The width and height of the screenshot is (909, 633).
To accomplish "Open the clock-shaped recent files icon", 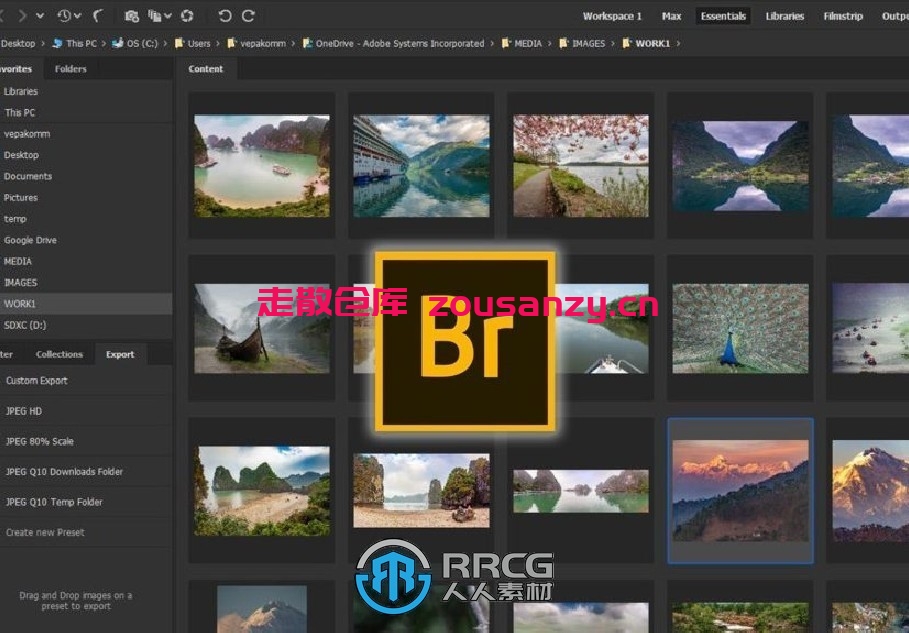I will (x=64, y=16).
